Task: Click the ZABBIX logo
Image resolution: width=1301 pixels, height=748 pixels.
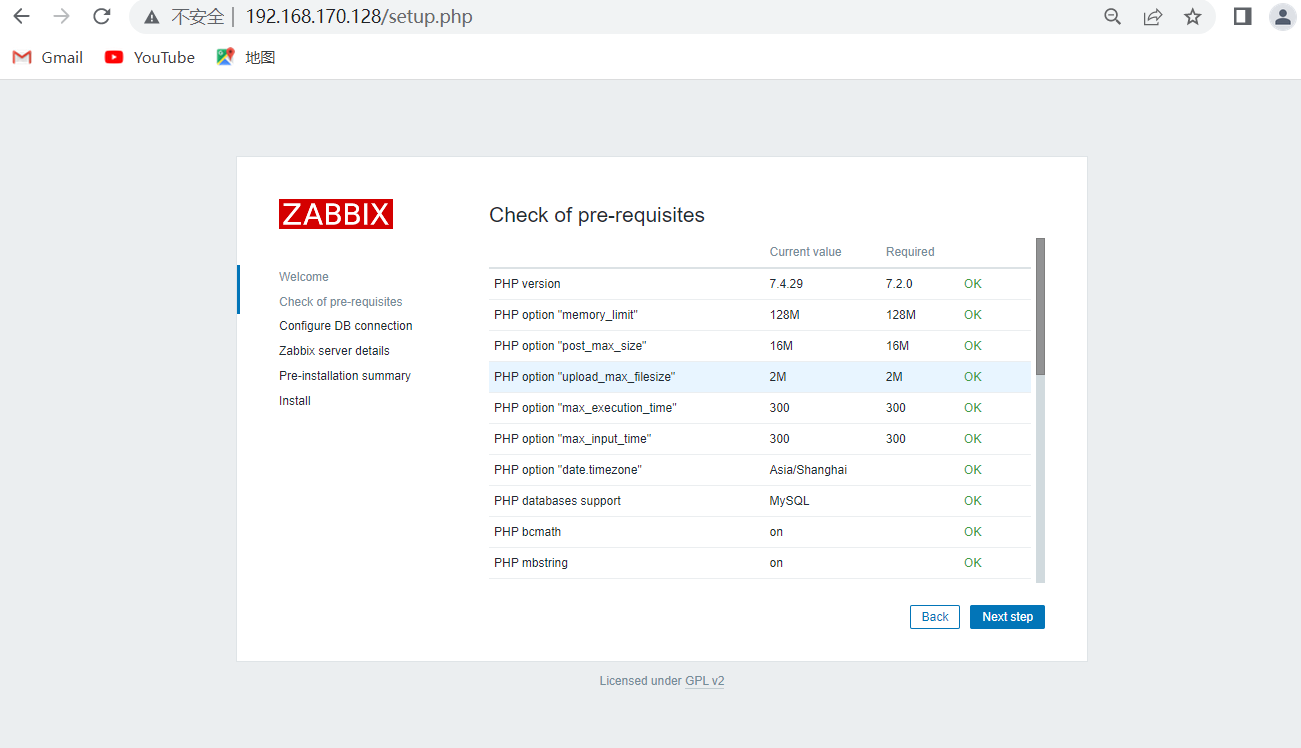Action: click(x=336, y=214)
